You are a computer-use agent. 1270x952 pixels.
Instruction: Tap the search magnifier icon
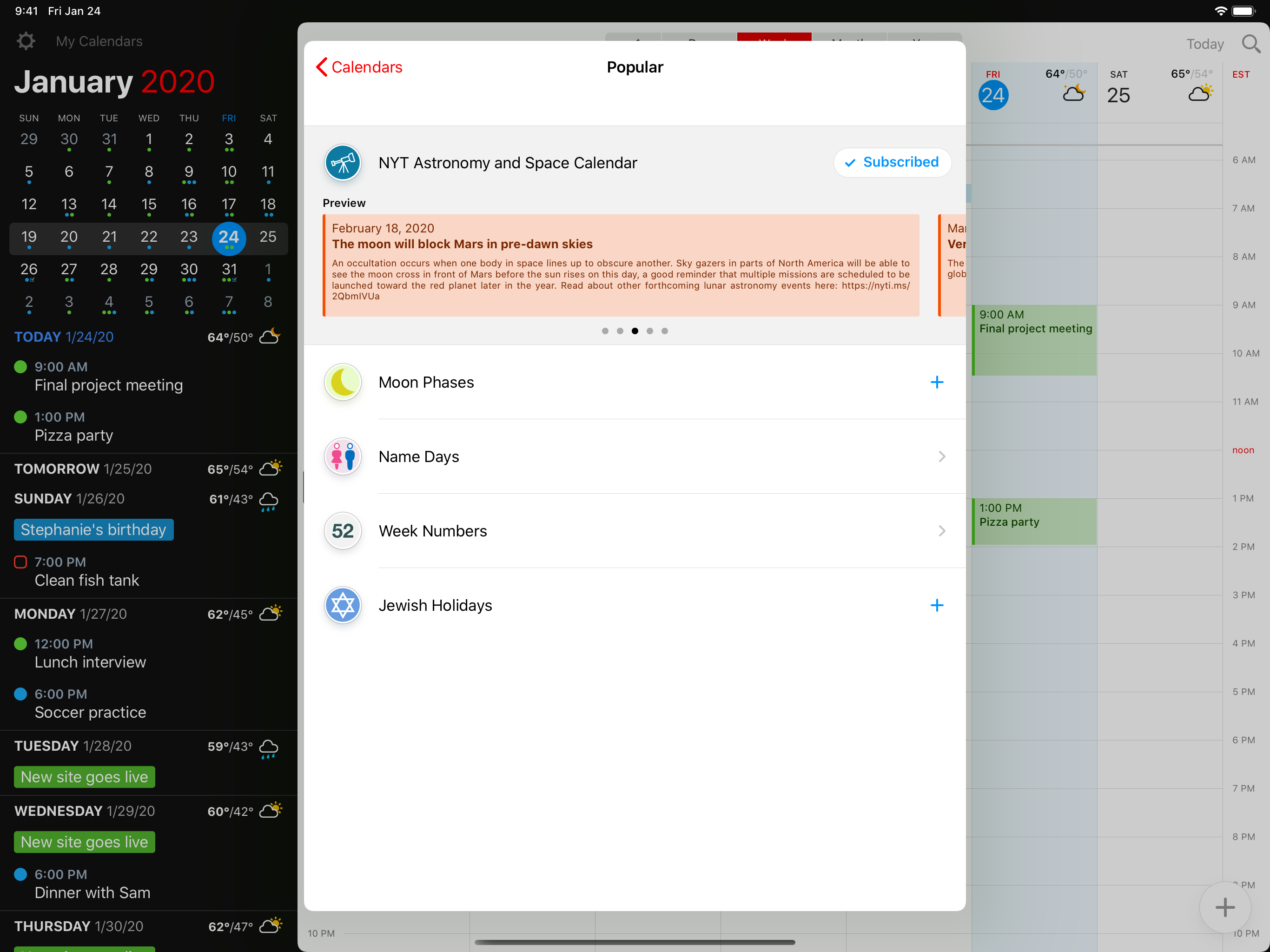(x=1250, y=44)
